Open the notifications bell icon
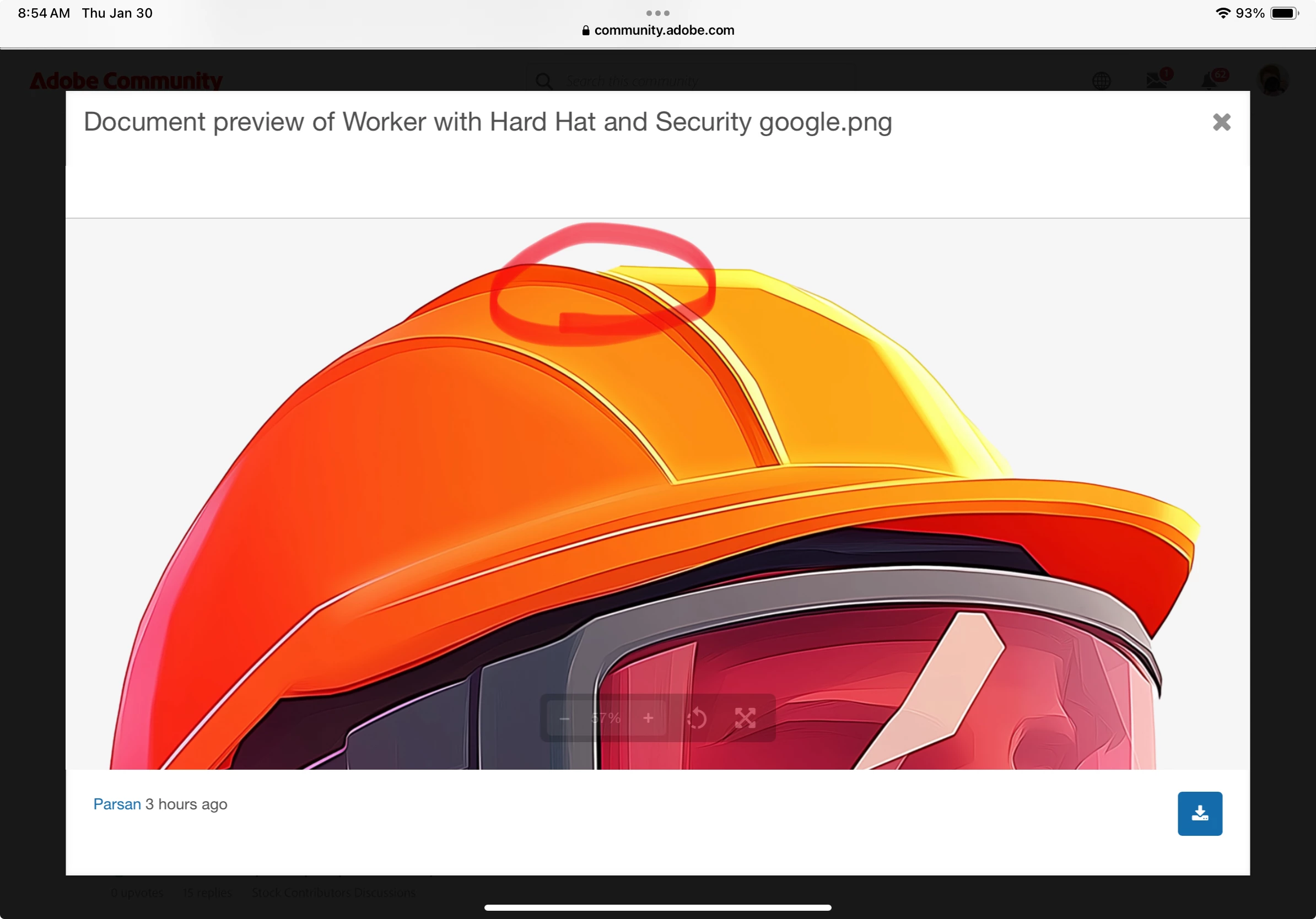Viewport: 1316px width, 919px height. tap(1210, 81)
